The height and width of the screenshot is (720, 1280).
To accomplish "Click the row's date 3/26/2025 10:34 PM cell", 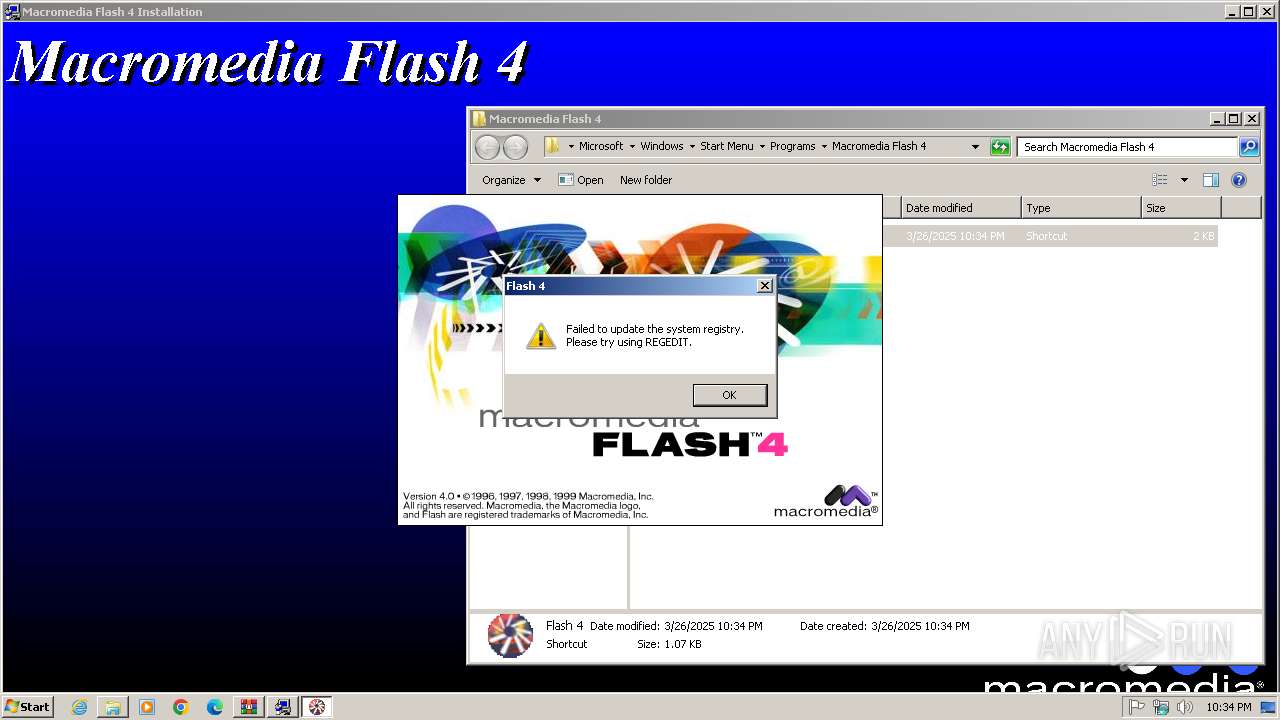I will coord(955,236).
